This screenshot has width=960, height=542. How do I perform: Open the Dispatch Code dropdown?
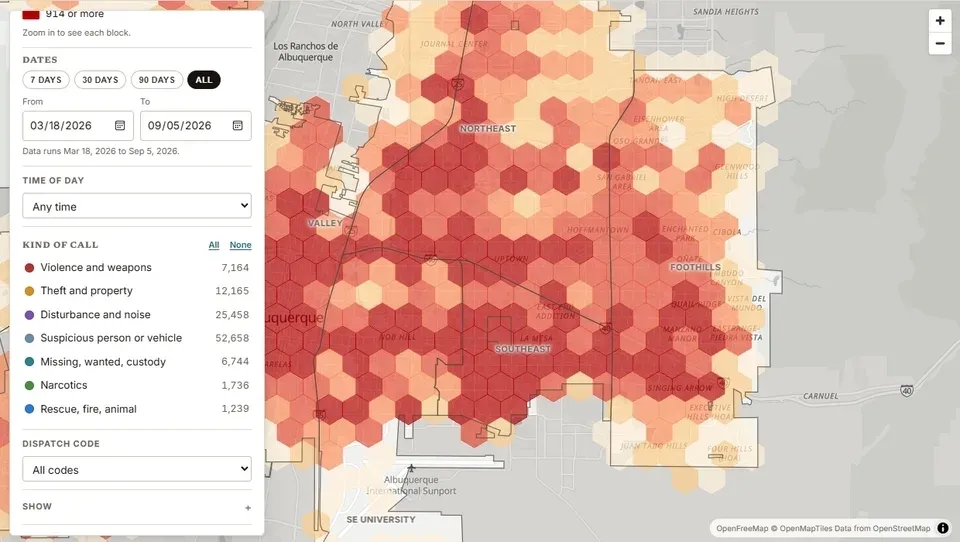(137, 470)
